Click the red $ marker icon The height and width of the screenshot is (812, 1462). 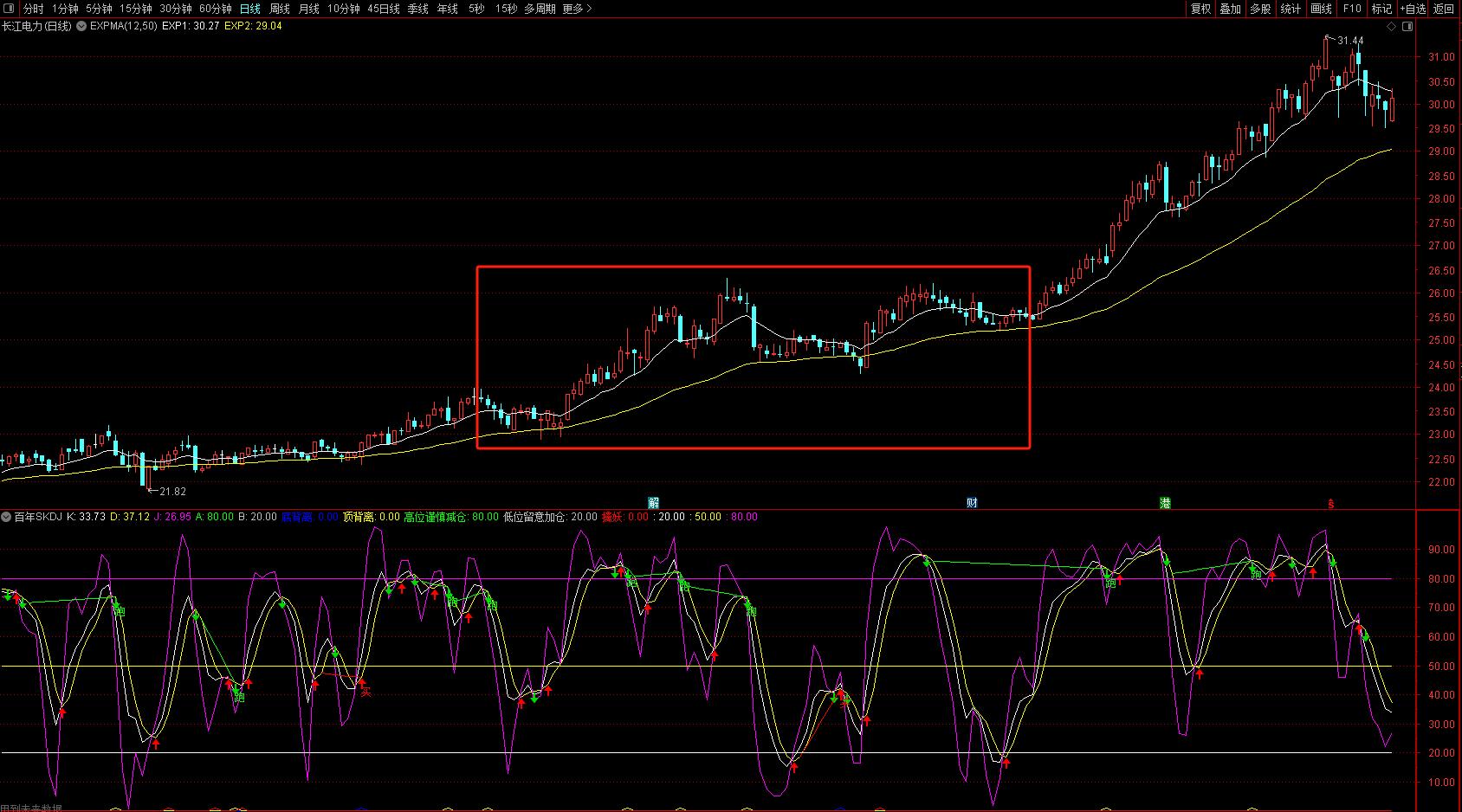(1331, 503)
